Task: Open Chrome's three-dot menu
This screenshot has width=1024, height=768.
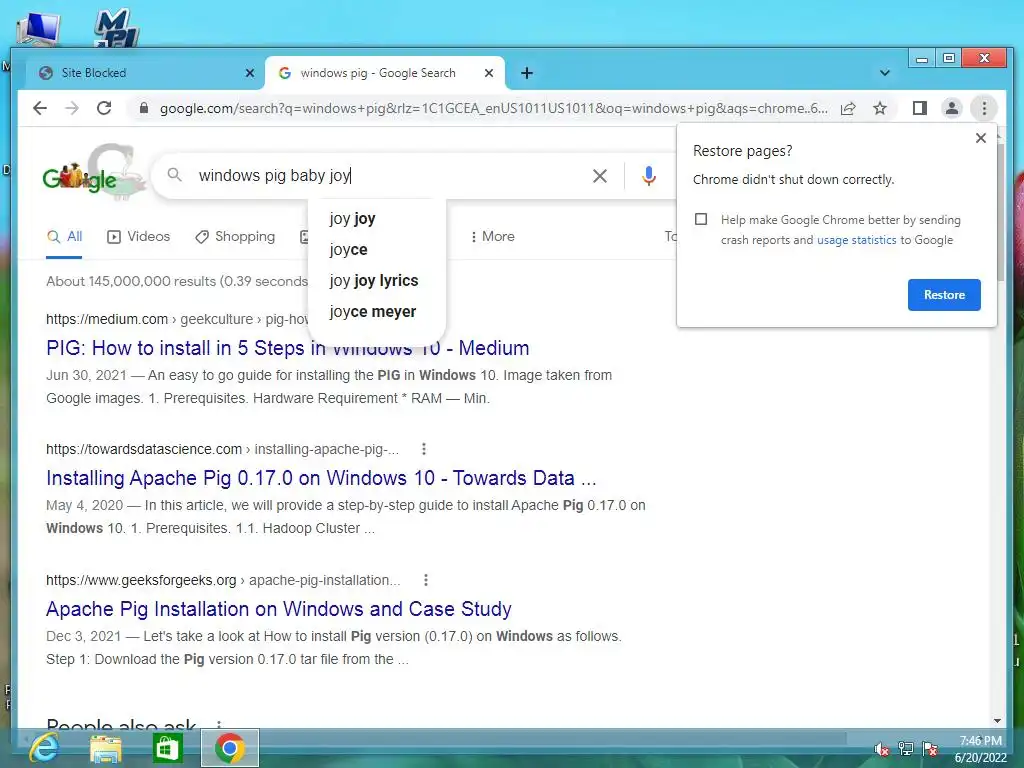Action: (x=984, y=108)
